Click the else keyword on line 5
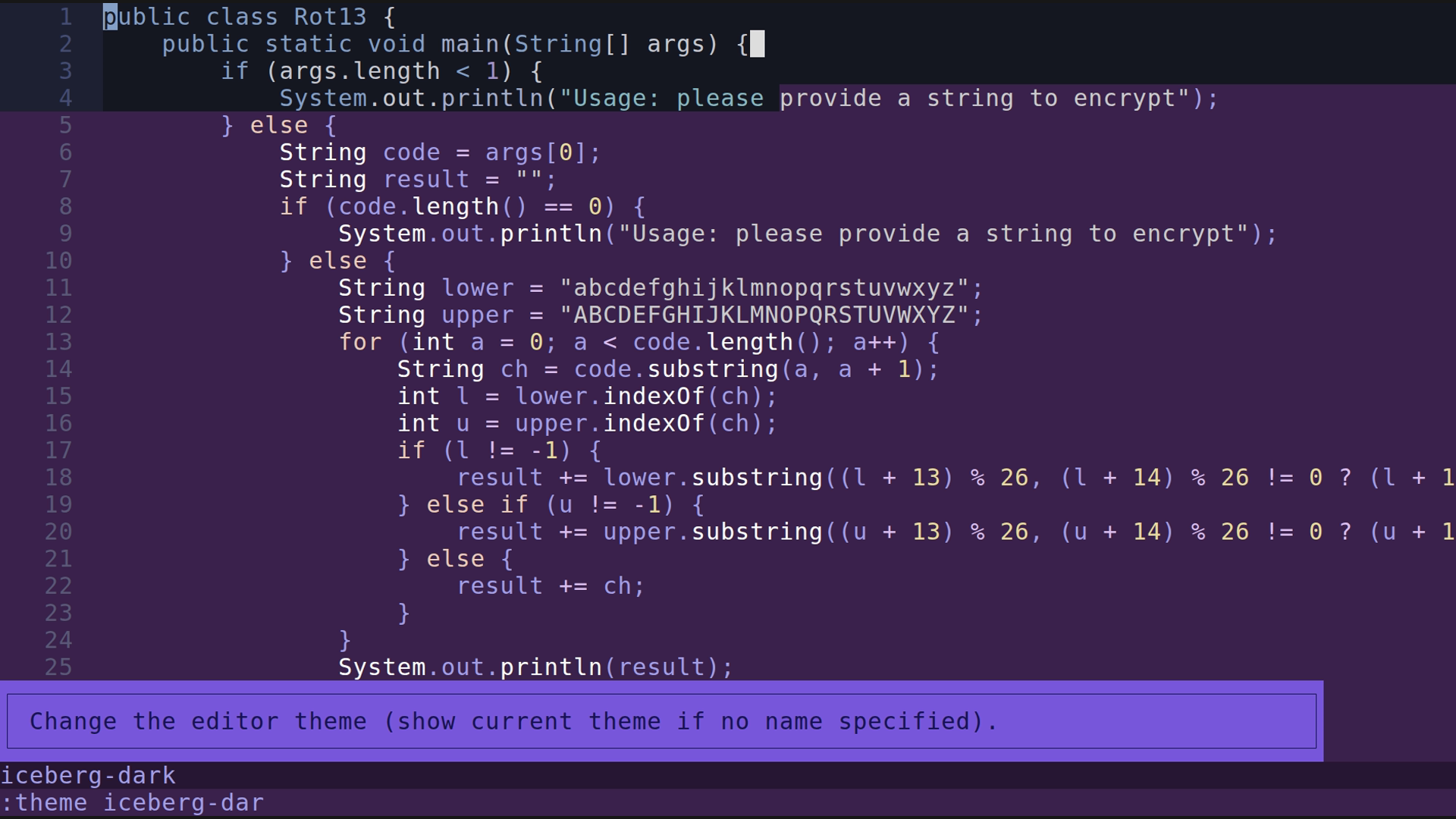The image size is (1456, 819). pos(278,125)
